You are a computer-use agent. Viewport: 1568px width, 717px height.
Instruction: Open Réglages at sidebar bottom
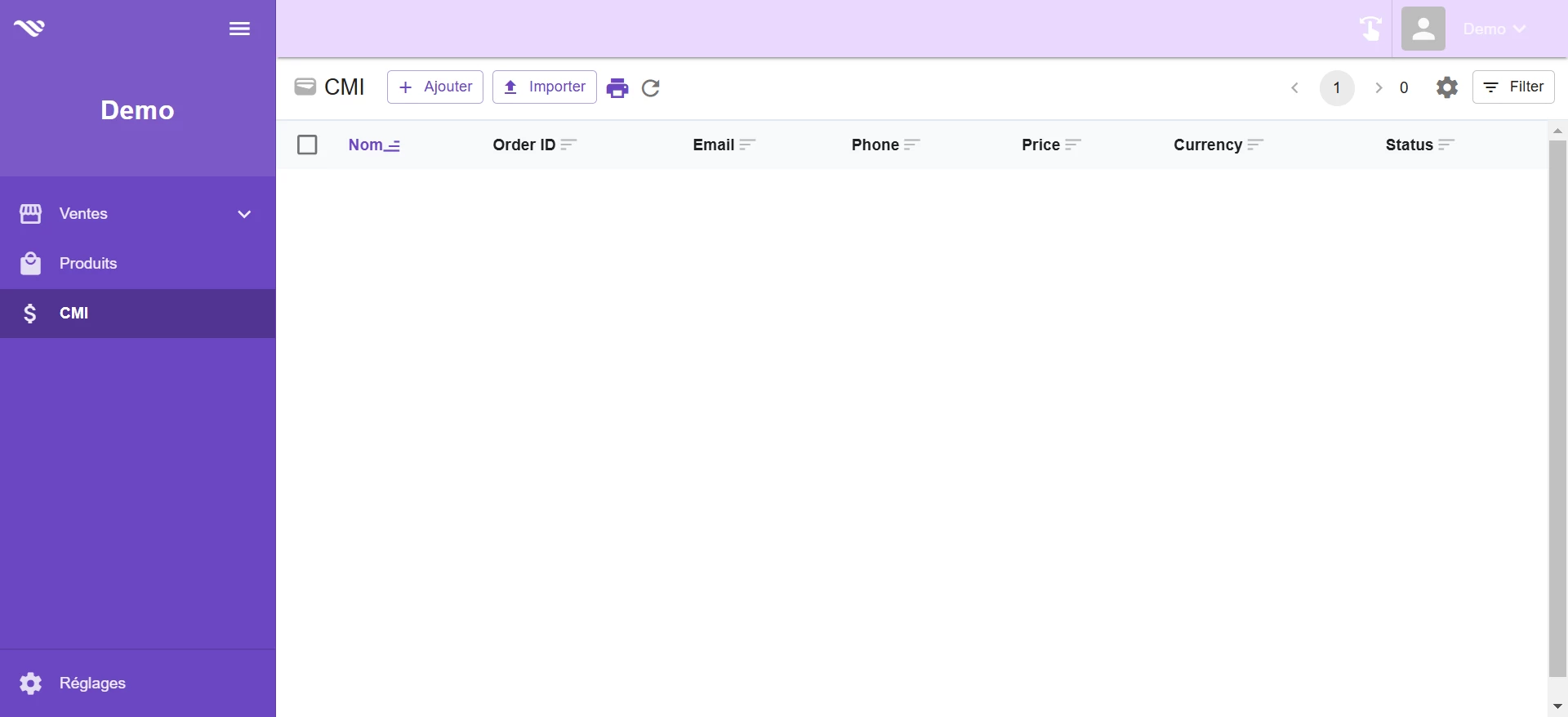[x=137, y=684]
